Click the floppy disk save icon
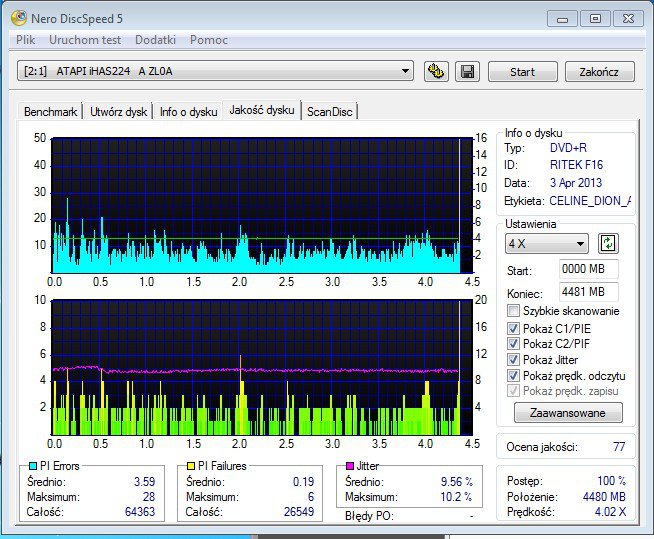 pyautogui.click(x=467, y=72)
